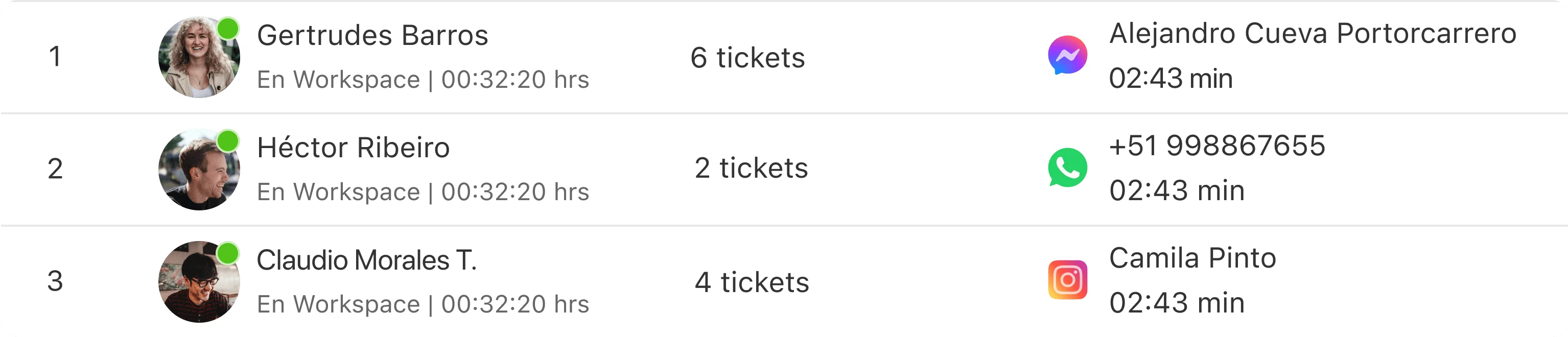Open Camila Pinto's conversation
1568x337 pixels.
[1192, 258]
